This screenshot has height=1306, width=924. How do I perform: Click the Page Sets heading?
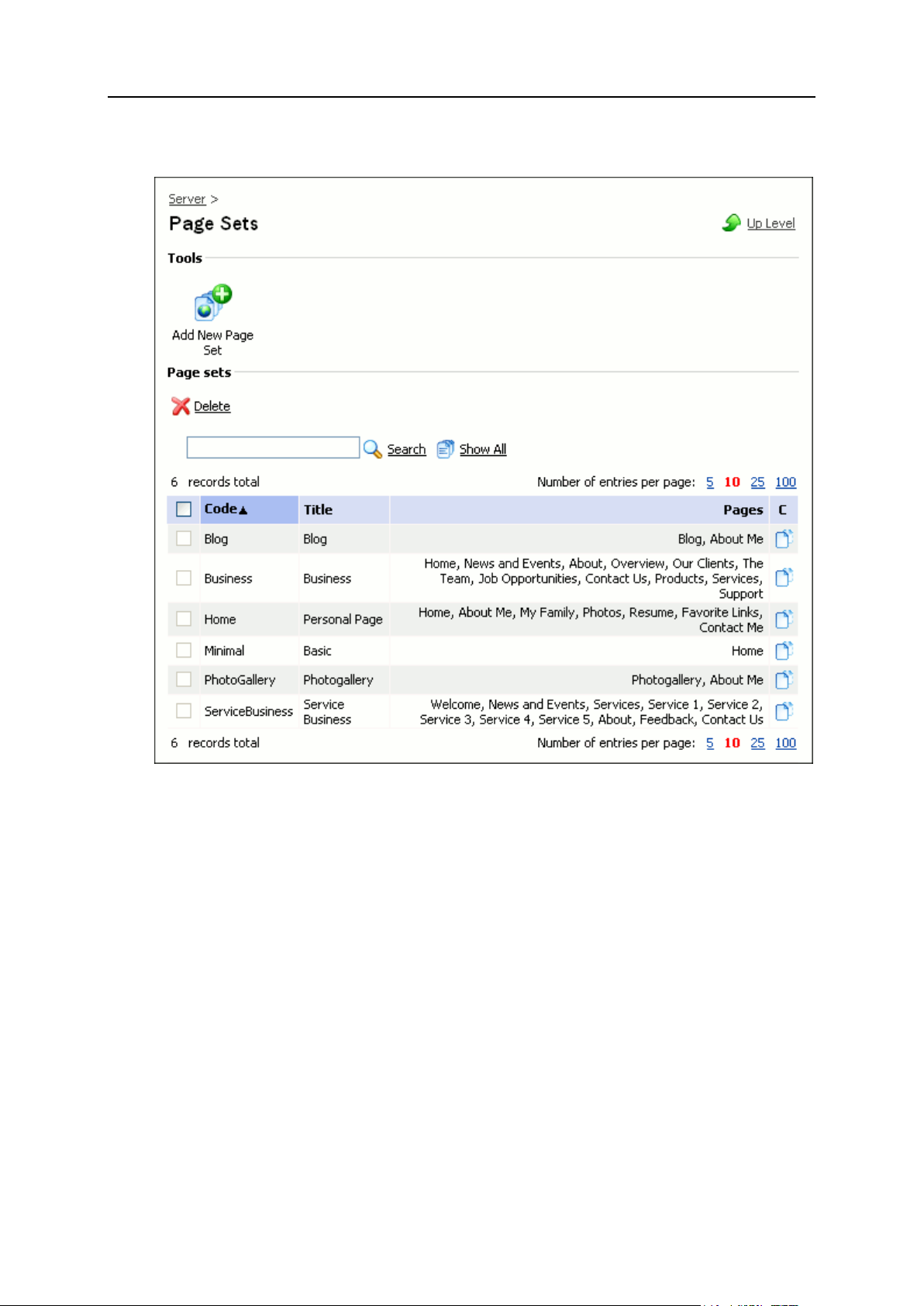coord(213,223)
